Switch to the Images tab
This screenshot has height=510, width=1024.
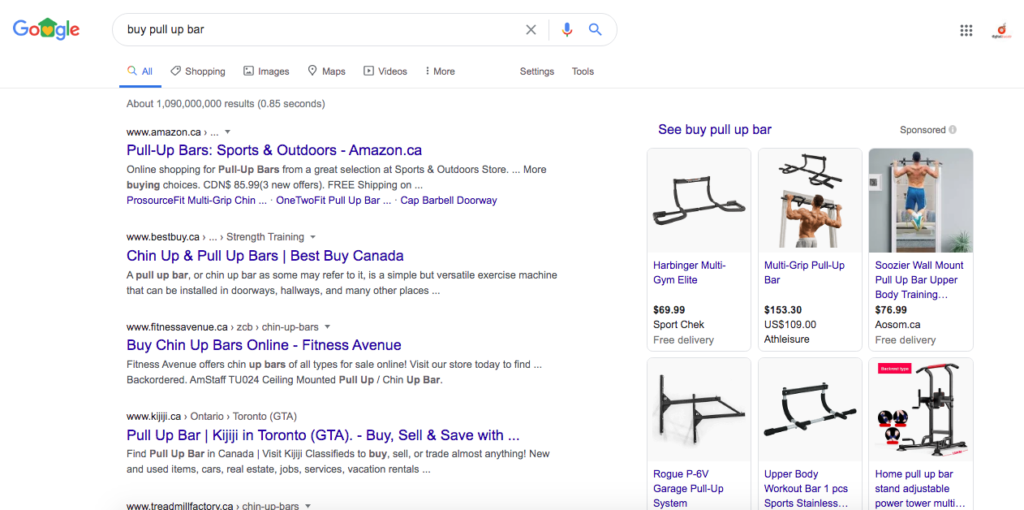(266, 71)
